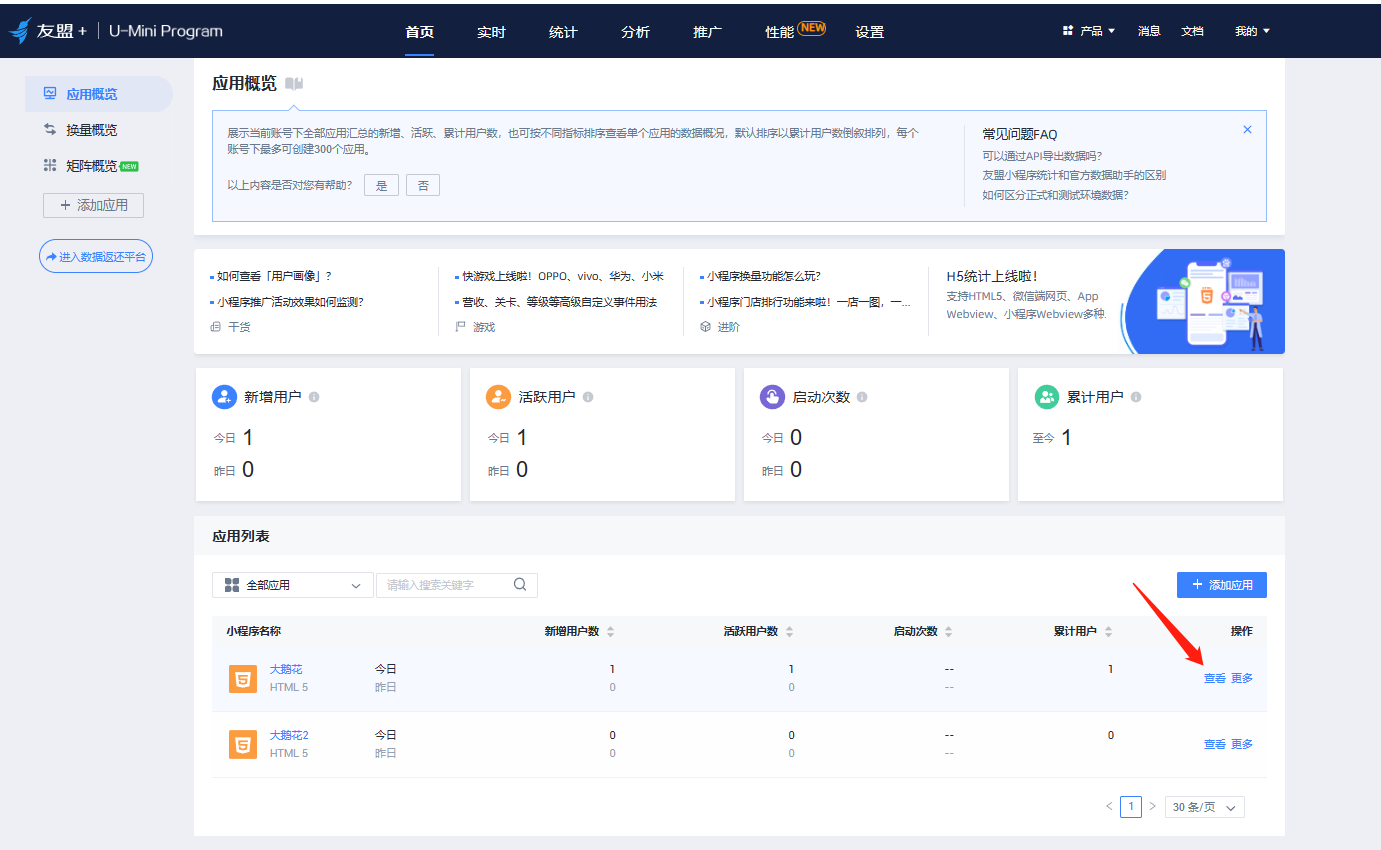The width and height of the screenshot is (1381, 850).
Task: Click 查看 for 大鹅花 row
Action: [1214, 678]
